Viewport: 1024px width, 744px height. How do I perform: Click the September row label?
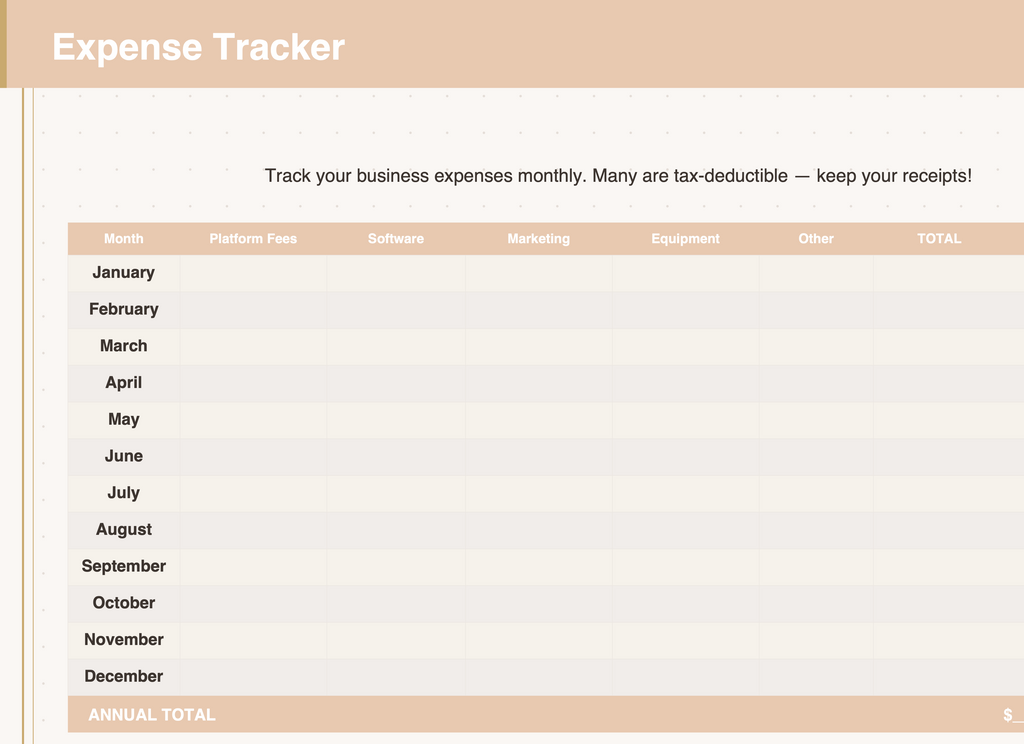click(124, 566)
